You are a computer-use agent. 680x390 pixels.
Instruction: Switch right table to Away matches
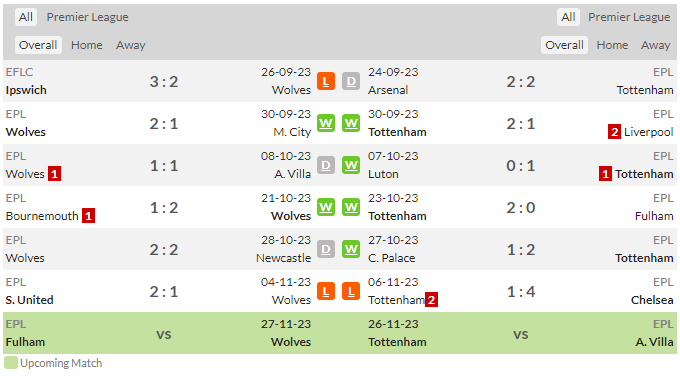point(655,45)
